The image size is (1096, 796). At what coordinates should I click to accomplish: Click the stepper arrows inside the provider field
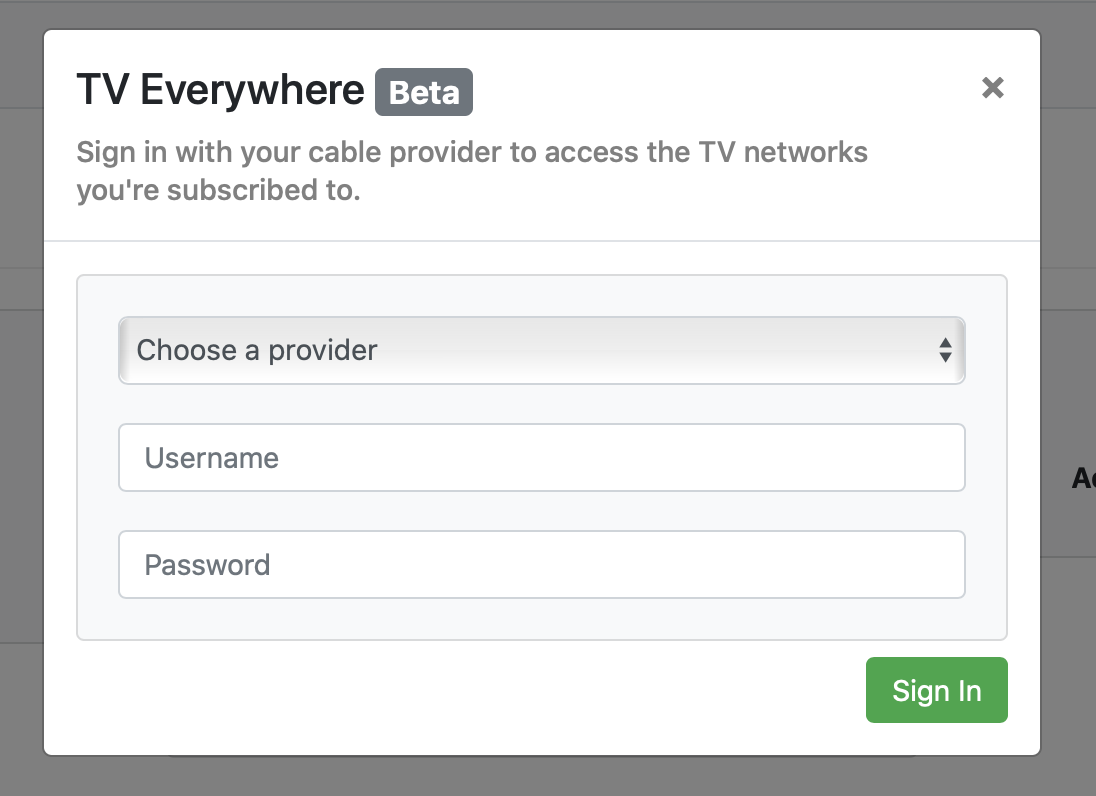pyautogui.click(x=946, y=350)
